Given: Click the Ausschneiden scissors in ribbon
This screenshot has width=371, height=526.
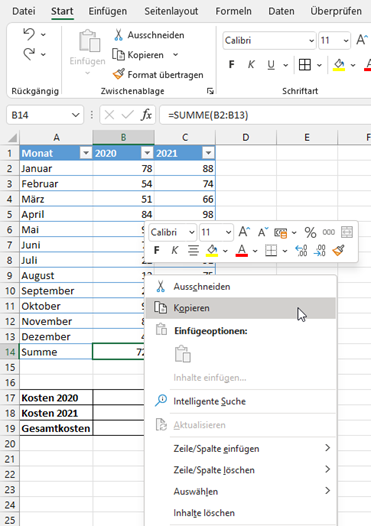Looking at the screenshot, I should tap(118, 35).
